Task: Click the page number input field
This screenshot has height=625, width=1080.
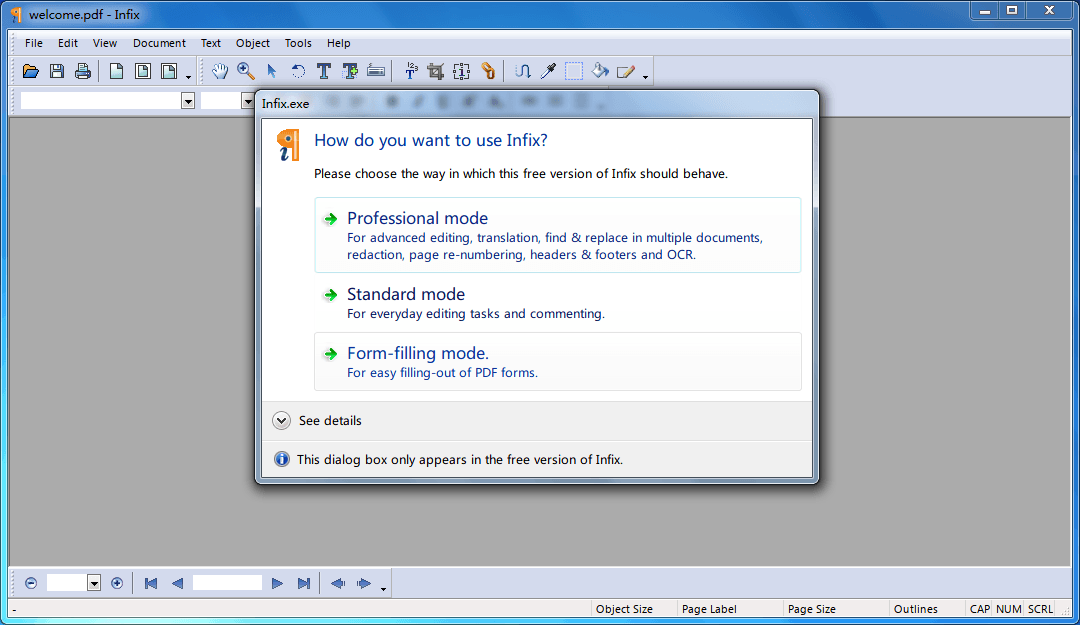Action: pyautogui.click(x=227, y=583)
